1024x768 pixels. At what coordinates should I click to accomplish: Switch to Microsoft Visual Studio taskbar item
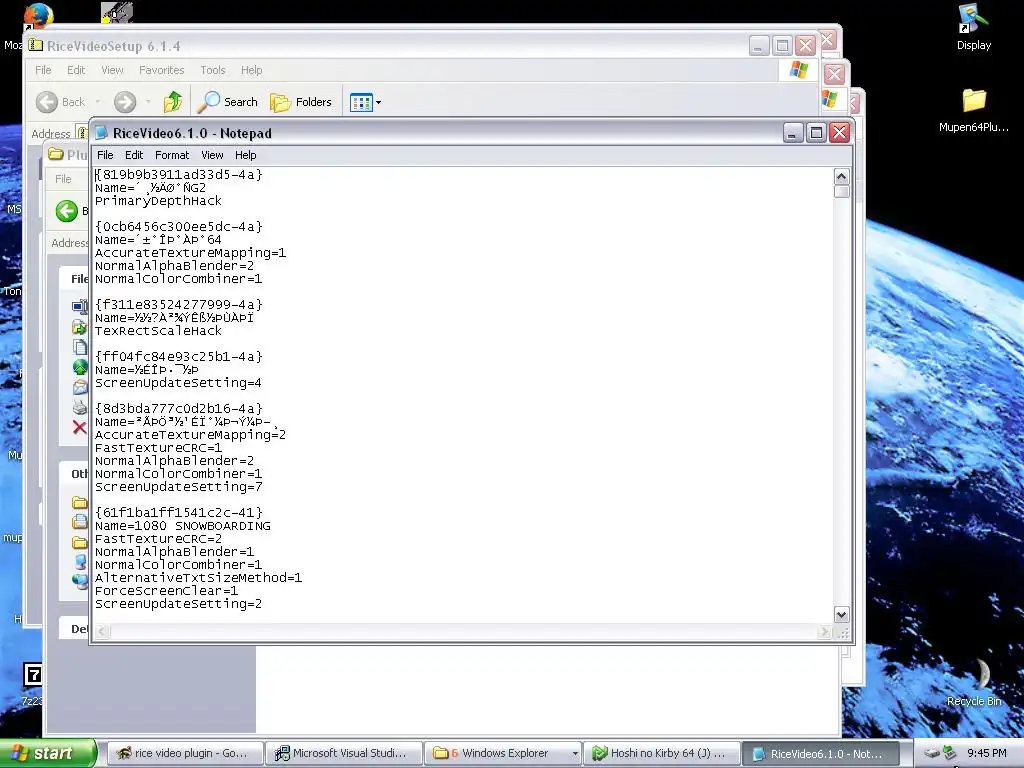tap(344, 753)
